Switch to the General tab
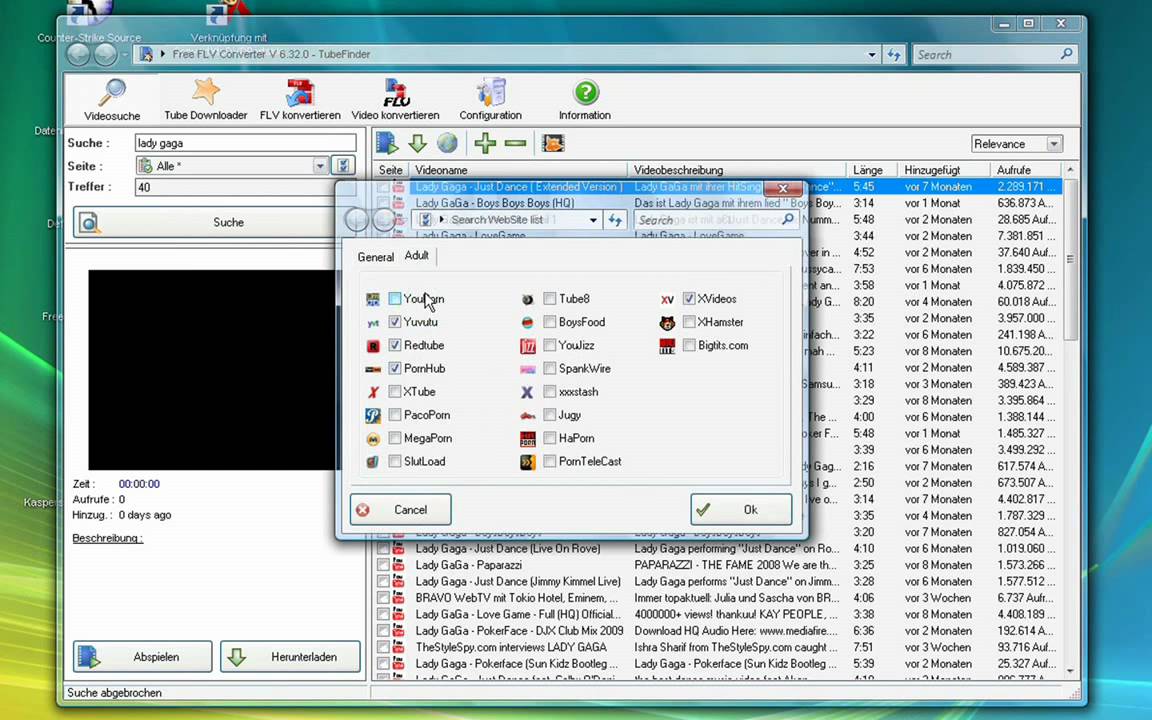This screenshot has width=1152, height=720. coord(375,257)
